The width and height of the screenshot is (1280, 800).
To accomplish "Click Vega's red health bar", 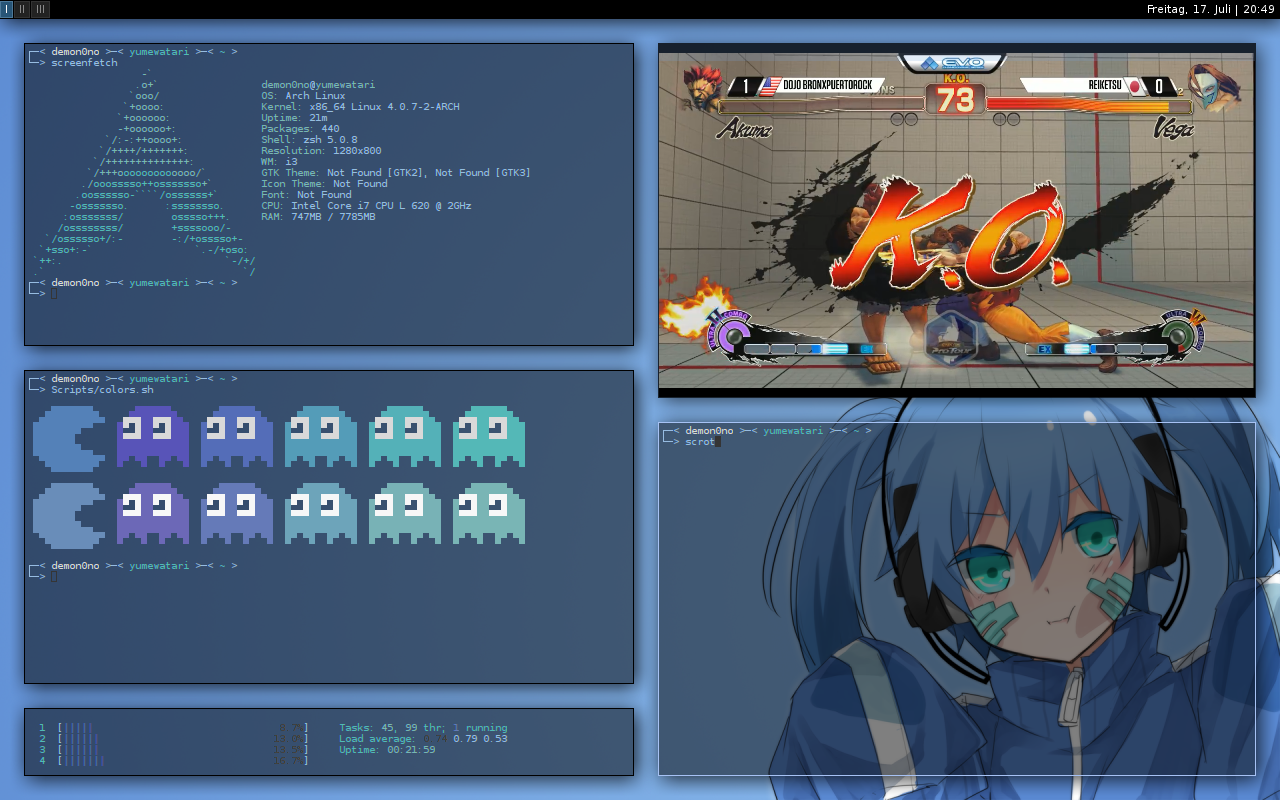I will 1088,104.
